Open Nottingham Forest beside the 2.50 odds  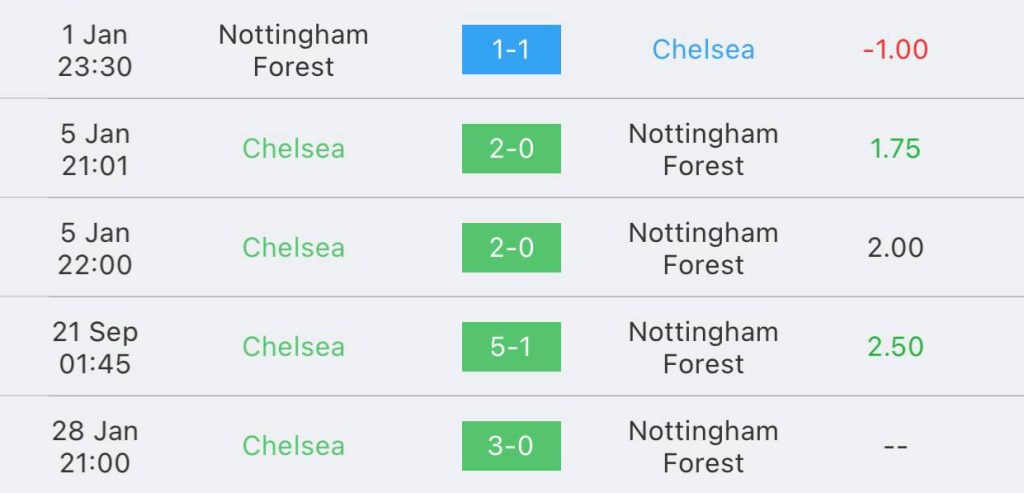pyautogui.click(x=703, y=347)
